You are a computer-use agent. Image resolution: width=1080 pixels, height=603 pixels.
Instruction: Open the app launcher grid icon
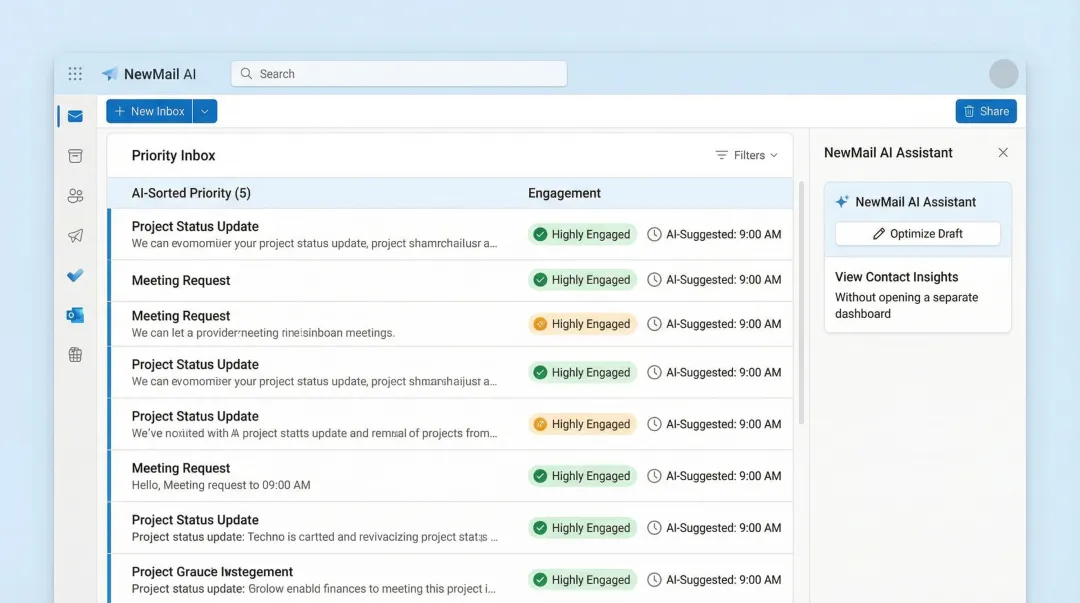(75, 73)
